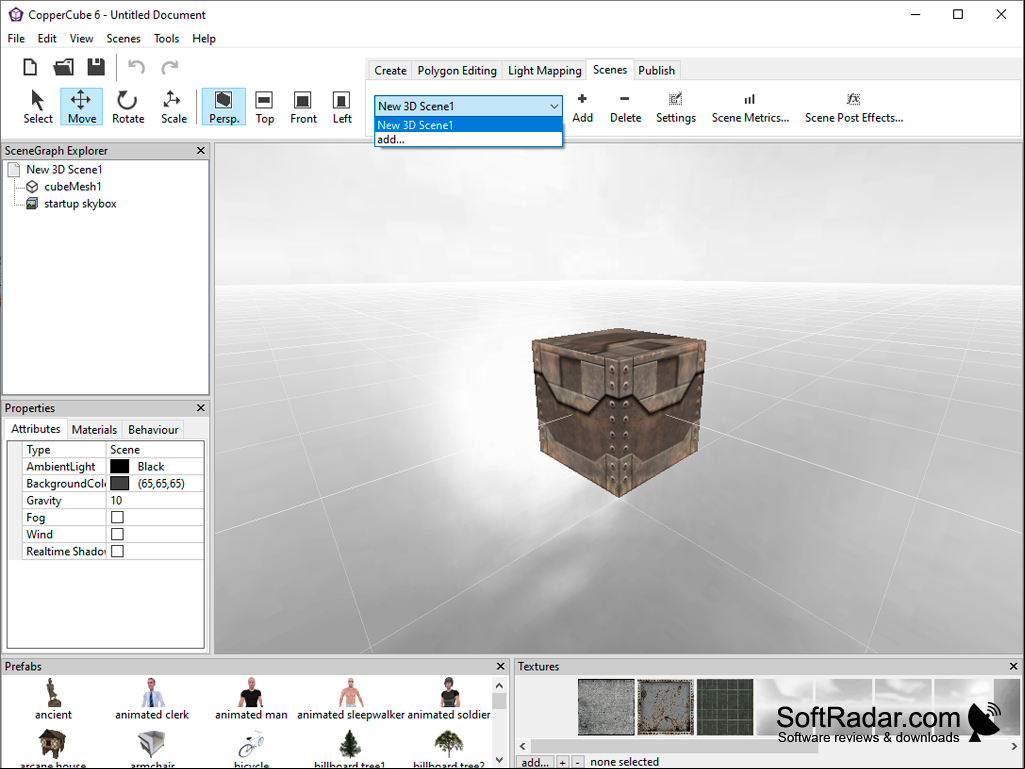Select the rusty metal texture thumbnail
1025x769 pixels.
(665, 707)
